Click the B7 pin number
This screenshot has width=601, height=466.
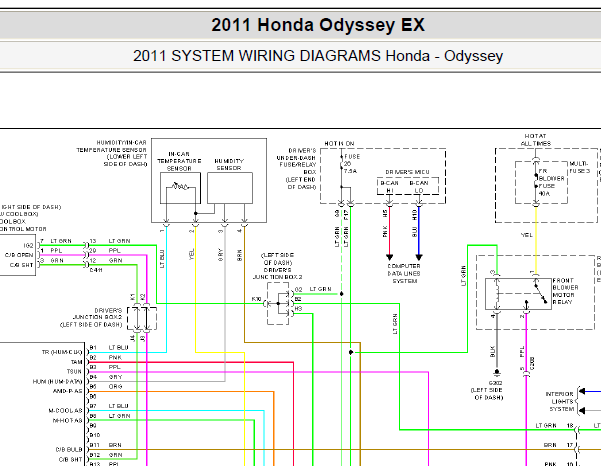click(x=93, y=406)
